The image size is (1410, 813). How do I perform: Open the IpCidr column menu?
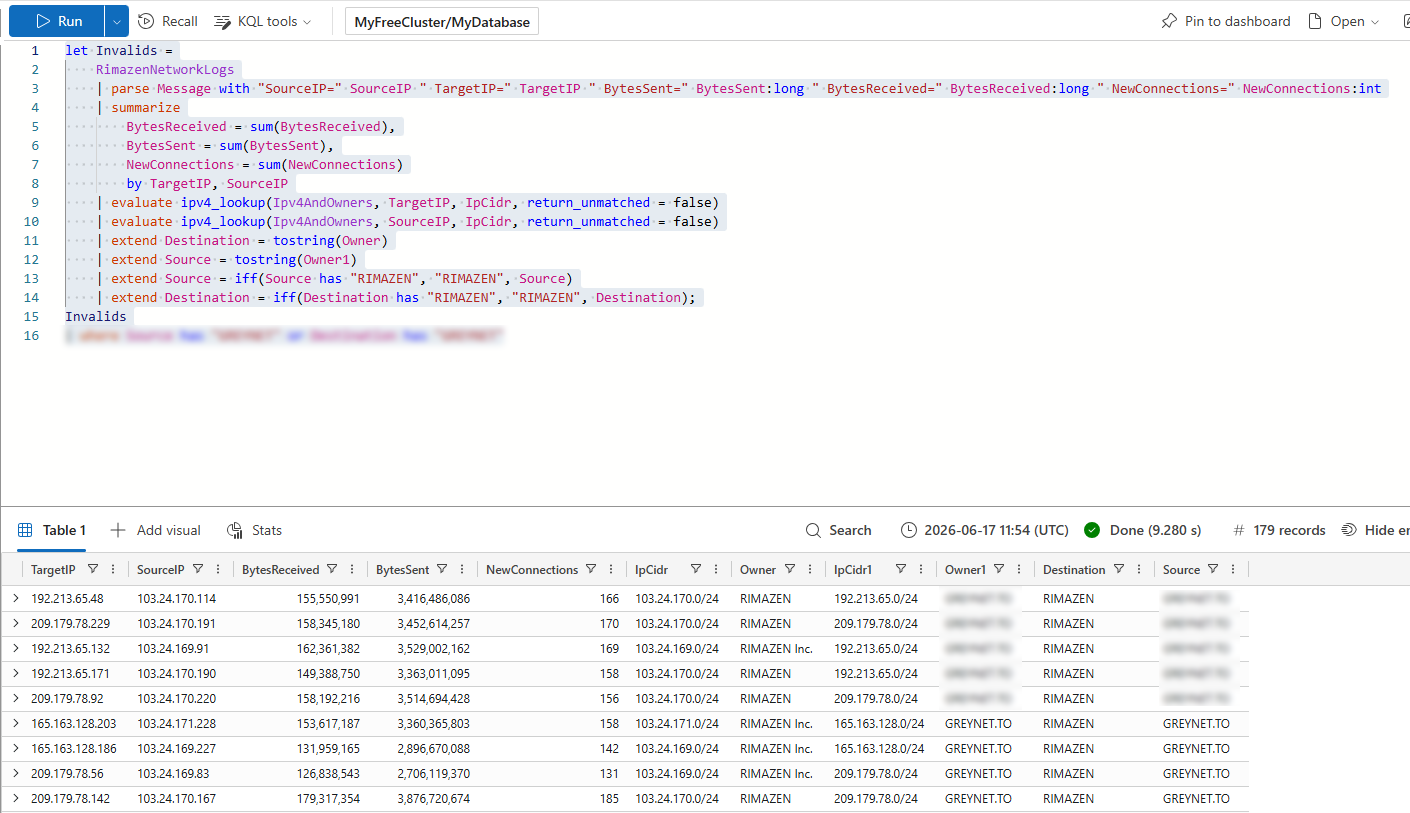[x=716, y=569]
